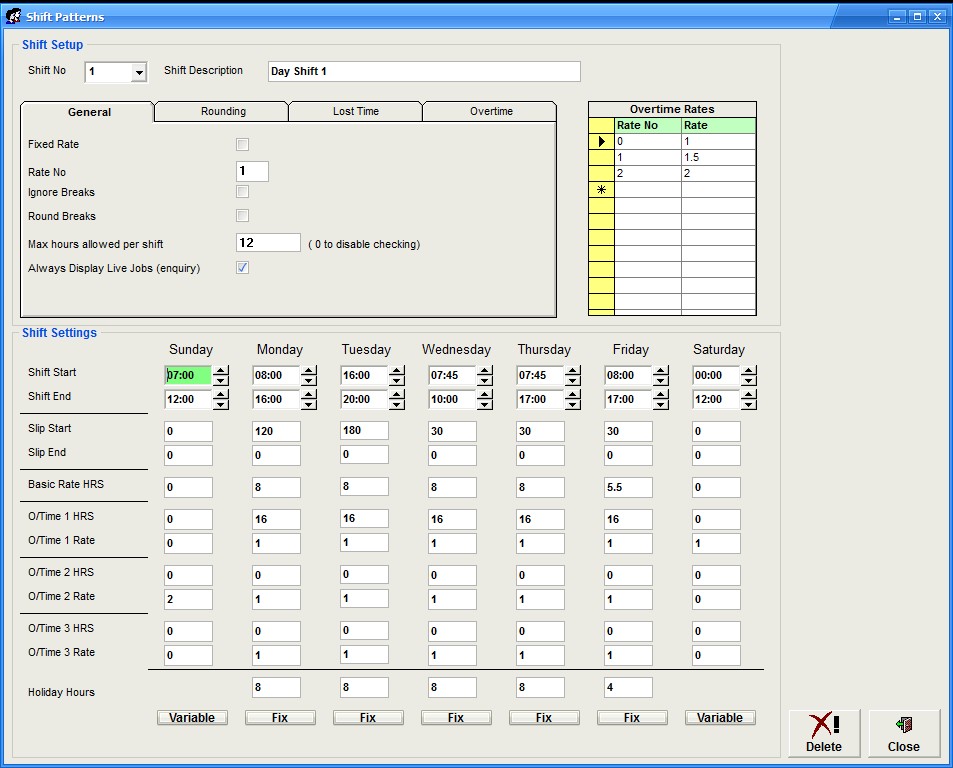Viewport: 953px width, 768px height.
Task: Enable the Fixed Rate checkbox
Action: (x=242, y=145)
